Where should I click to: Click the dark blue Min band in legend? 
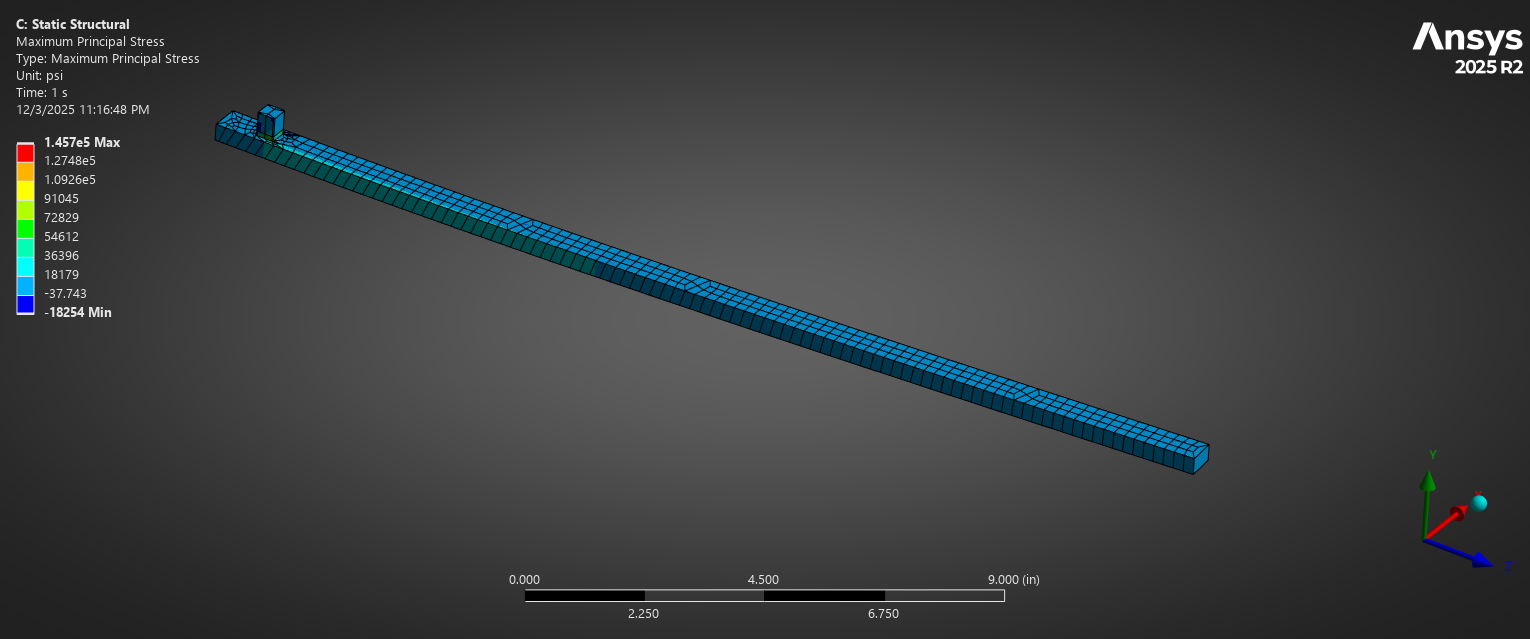coord(25,305)
